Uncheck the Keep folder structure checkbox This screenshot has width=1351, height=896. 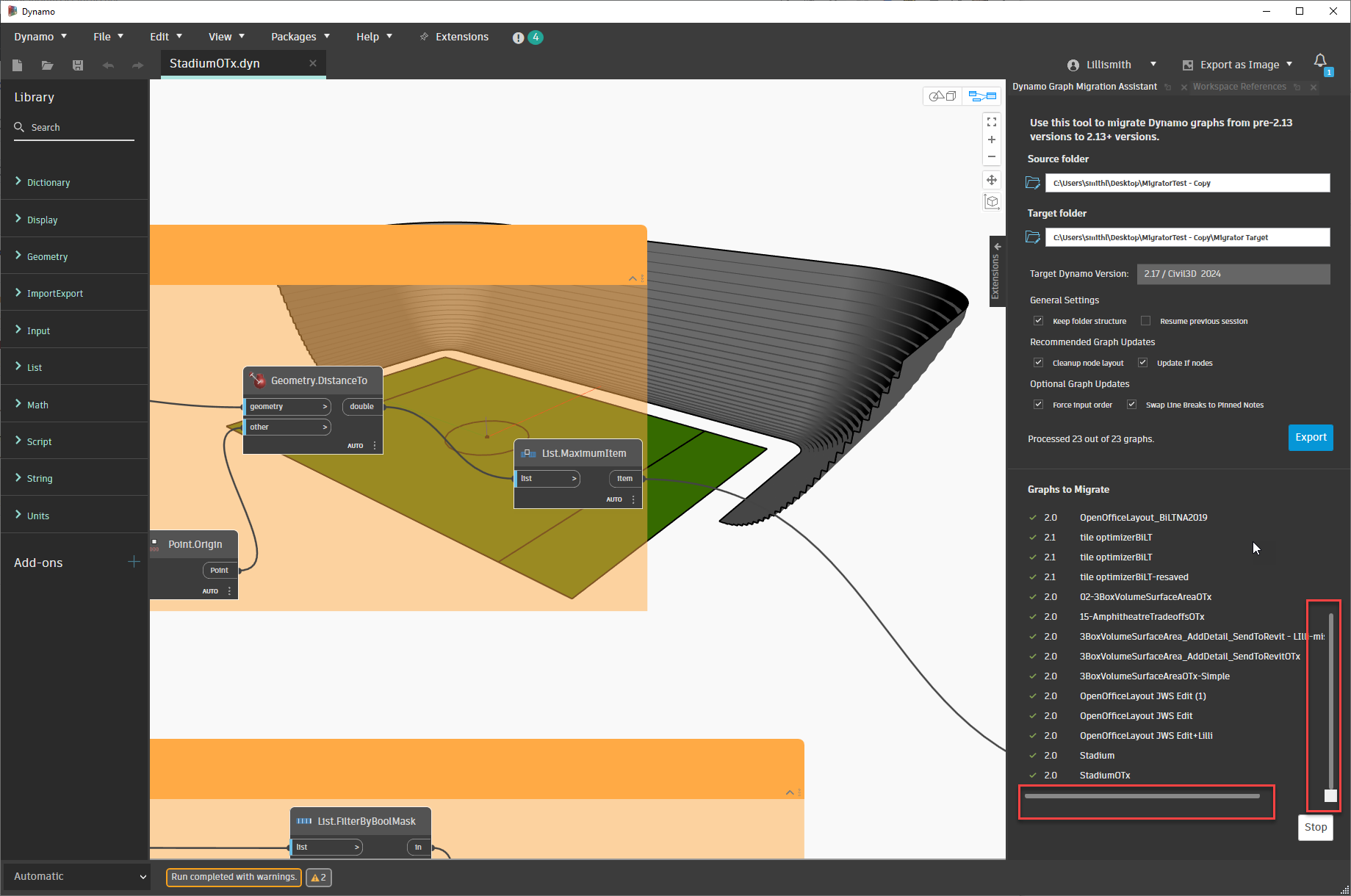pos(1038,320)
